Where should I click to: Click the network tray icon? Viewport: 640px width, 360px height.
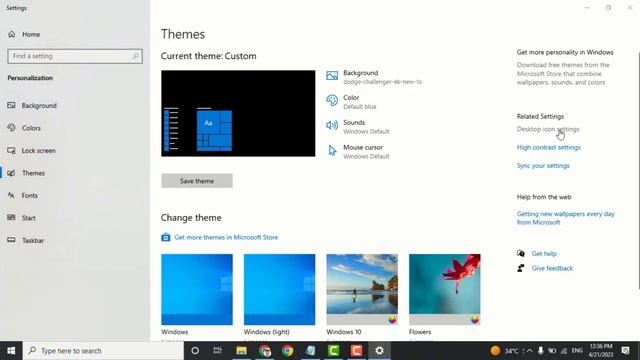(x=564, y=351)
